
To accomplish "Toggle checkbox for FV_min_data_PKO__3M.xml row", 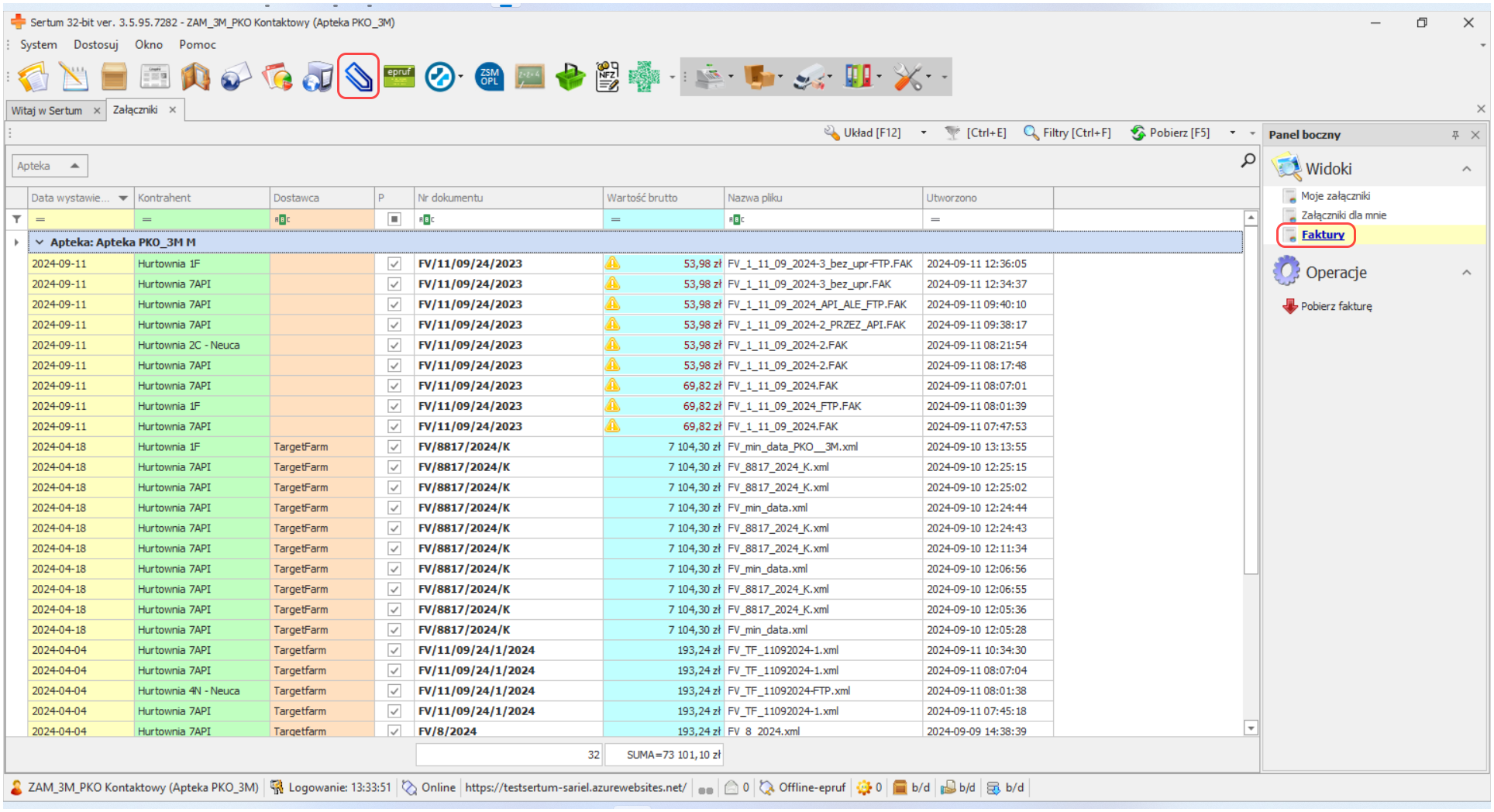I will (x=394, y=447).
